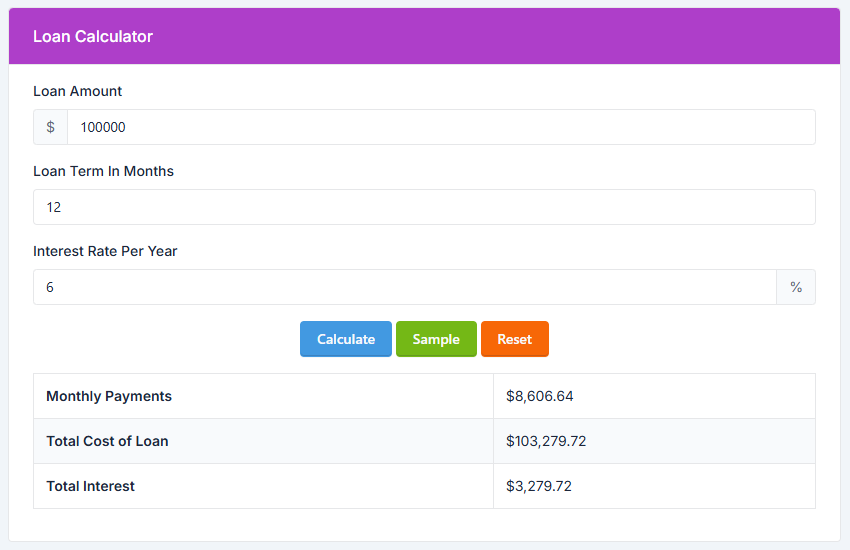850x550 pixels.
Task: Click the $103,279.72 total cost value
Action: click(548, 441)
